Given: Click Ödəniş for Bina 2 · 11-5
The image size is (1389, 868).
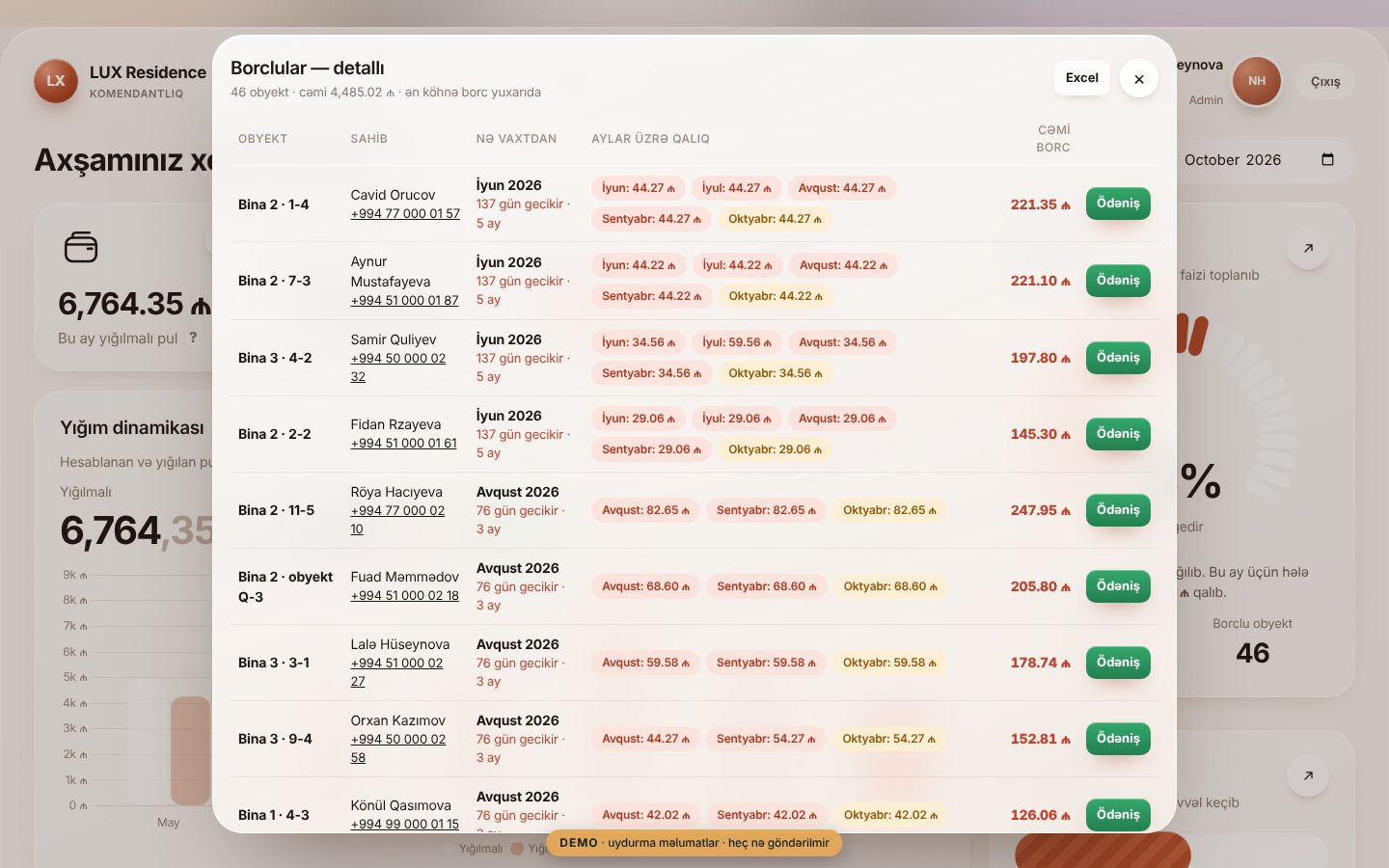Looking at the screenshot, I should point(1118,510).
